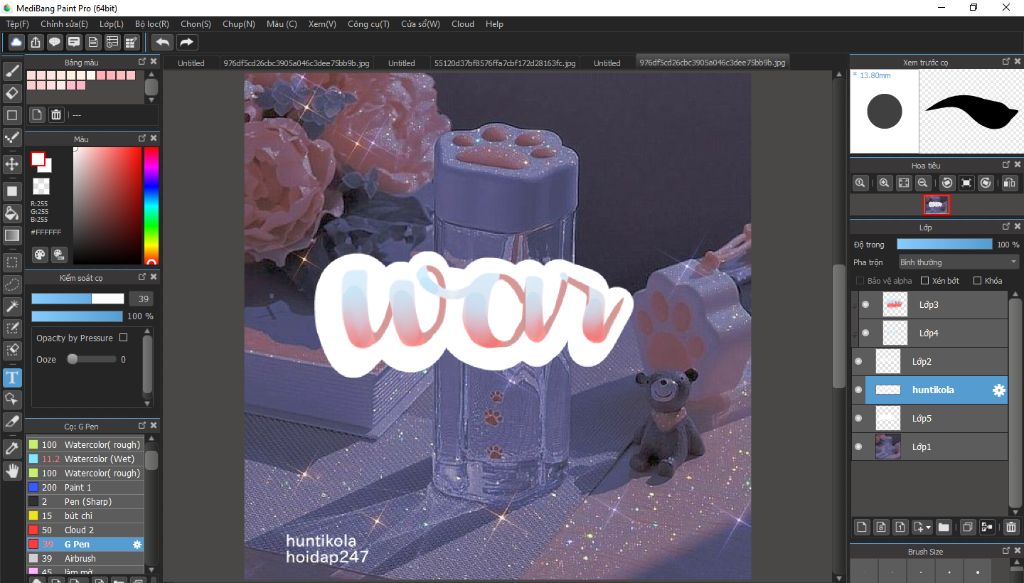Toggle Opacity by Pressure checkbox
Viewport: 1024px width, 583px height.
(123, 338)
